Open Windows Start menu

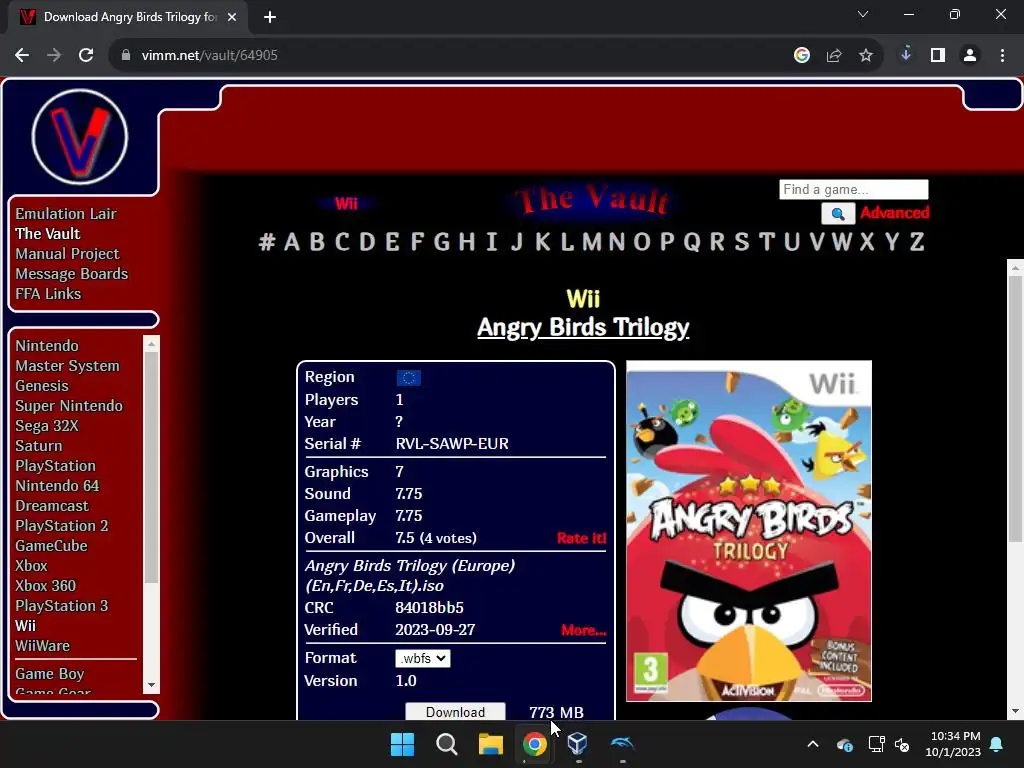click(402, 744)
